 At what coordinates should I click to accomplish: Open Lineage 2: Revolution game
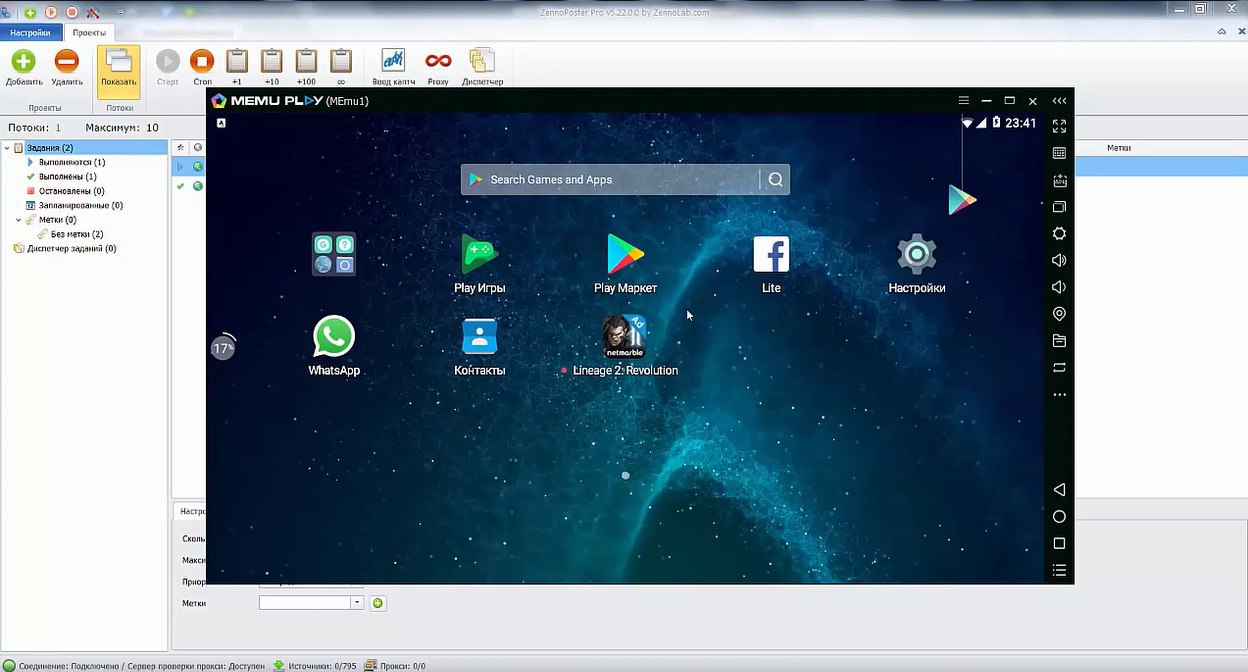coord(625,338)
